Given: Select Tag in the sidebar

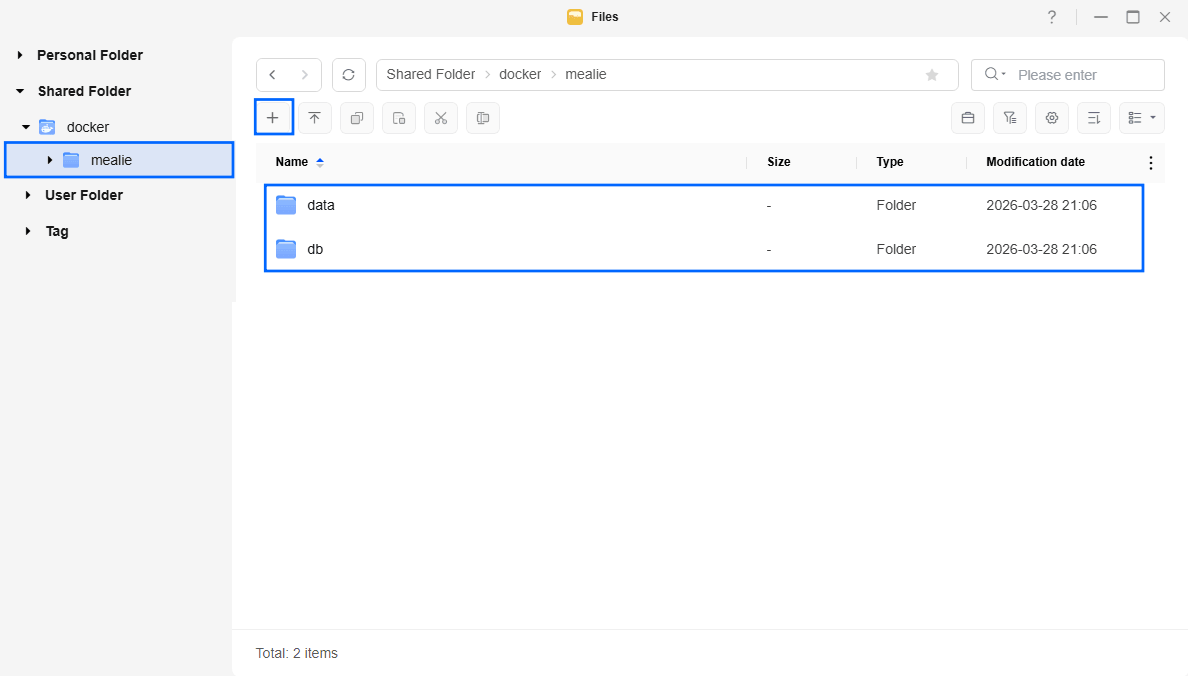Looking at the screenshot, I should click(x=57, y=231).
